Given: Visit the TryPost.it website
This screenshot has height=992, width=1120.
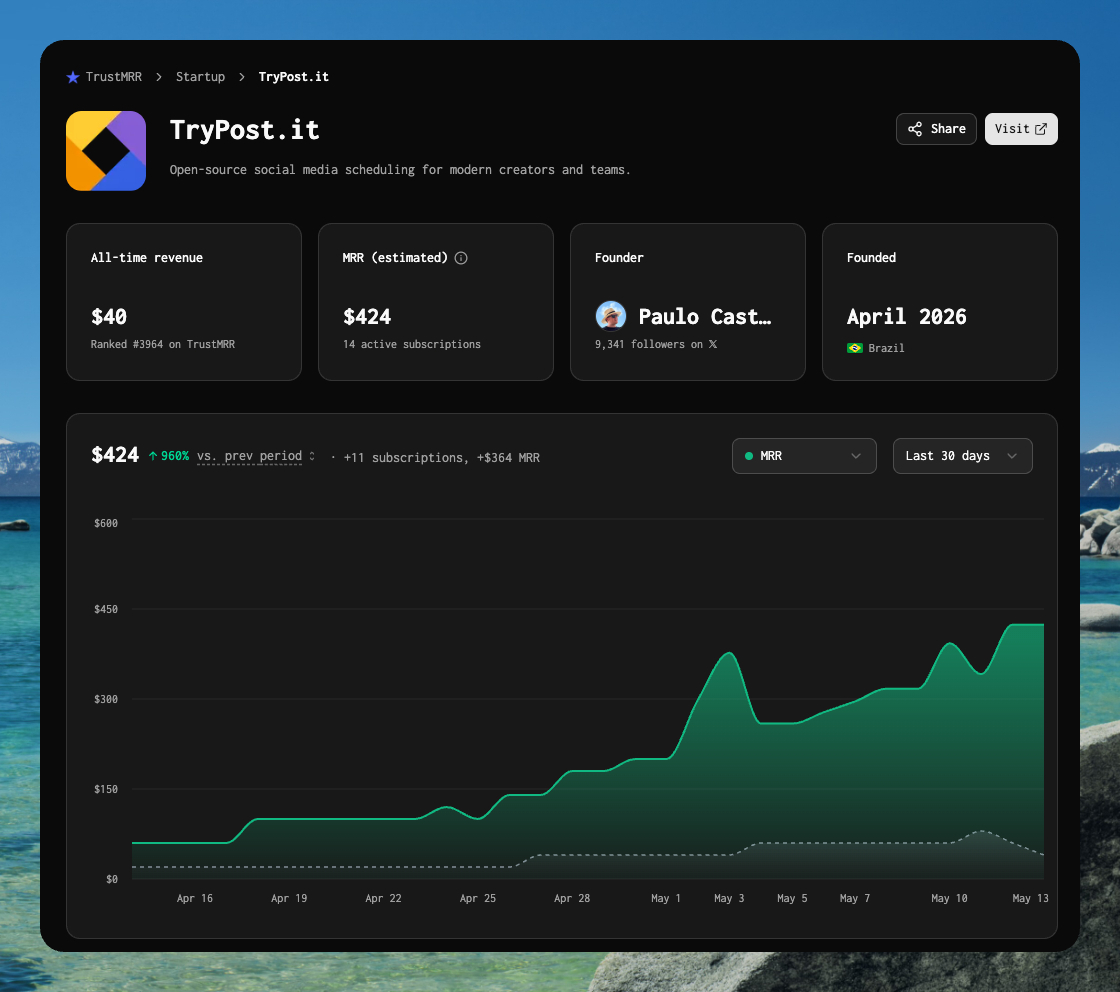Looking at the screenshot, I should click(1021, 129).
